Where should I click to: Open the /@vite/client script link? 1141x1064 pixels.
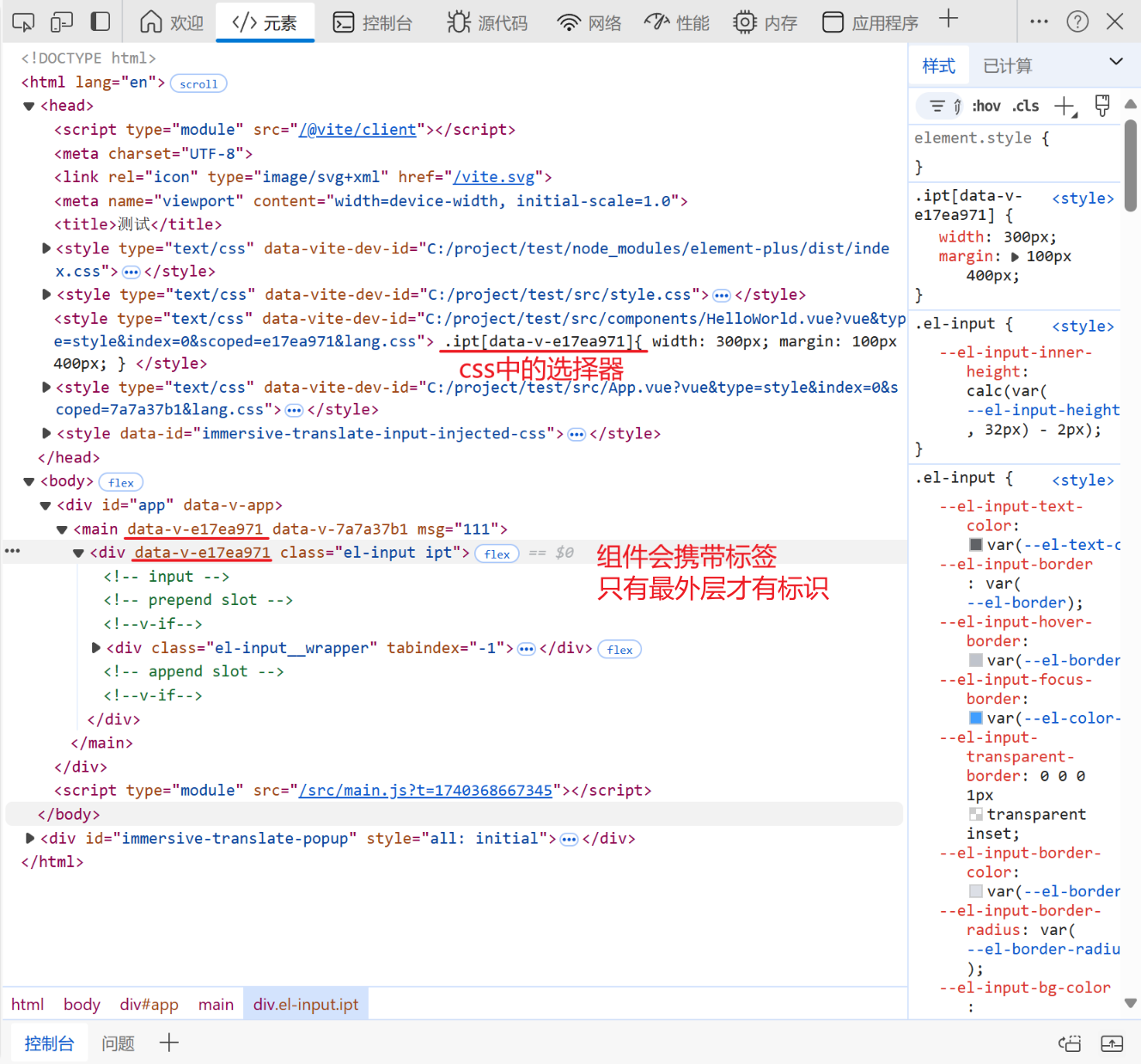pyautogui.click(x=357, y=130)
